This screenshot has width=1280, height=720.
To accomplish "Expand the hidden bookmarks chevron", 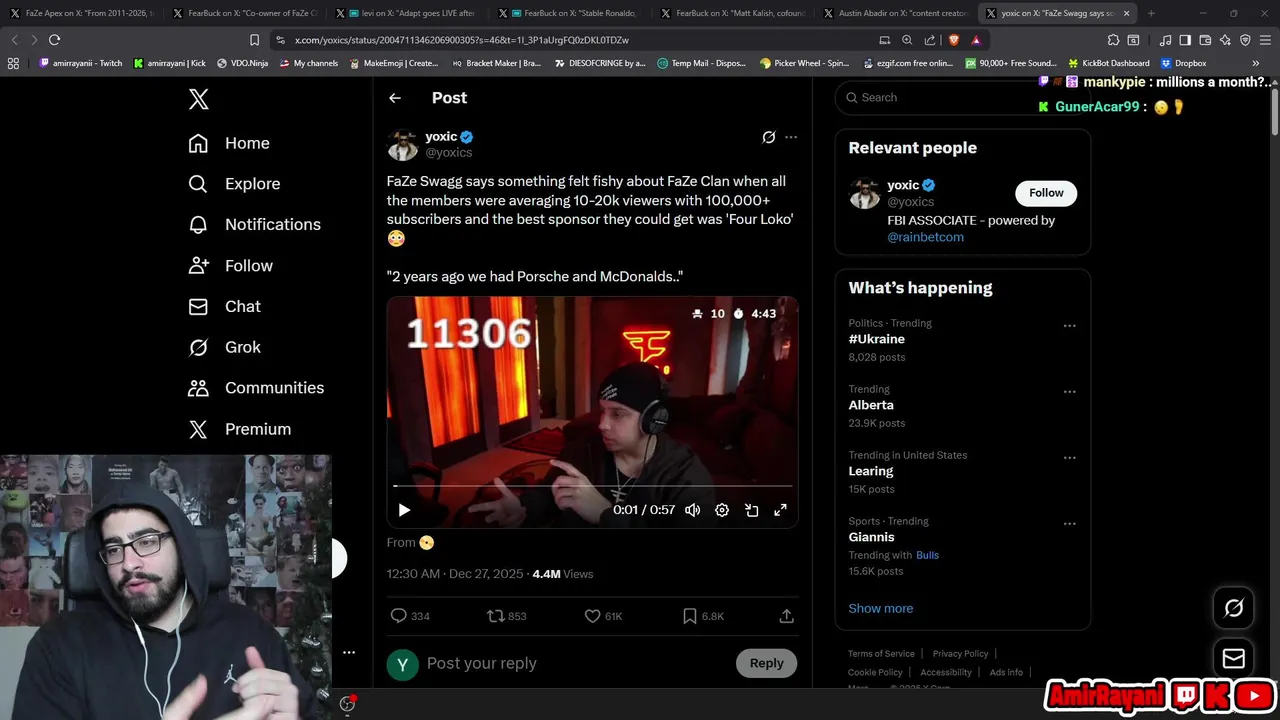I will click(x=1256, y=63).
